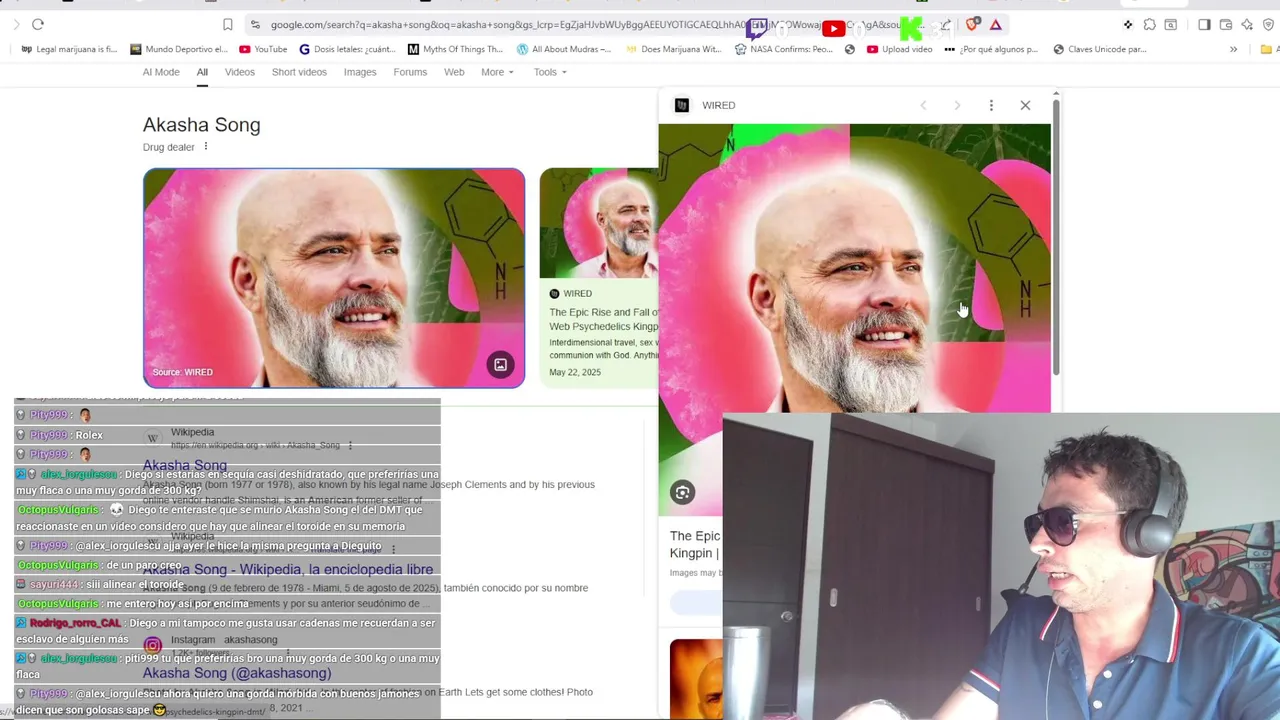1280x720 pixels.
Task: Open 'All About Mudras' WordPress bookmark
Action: pos(564,49)
